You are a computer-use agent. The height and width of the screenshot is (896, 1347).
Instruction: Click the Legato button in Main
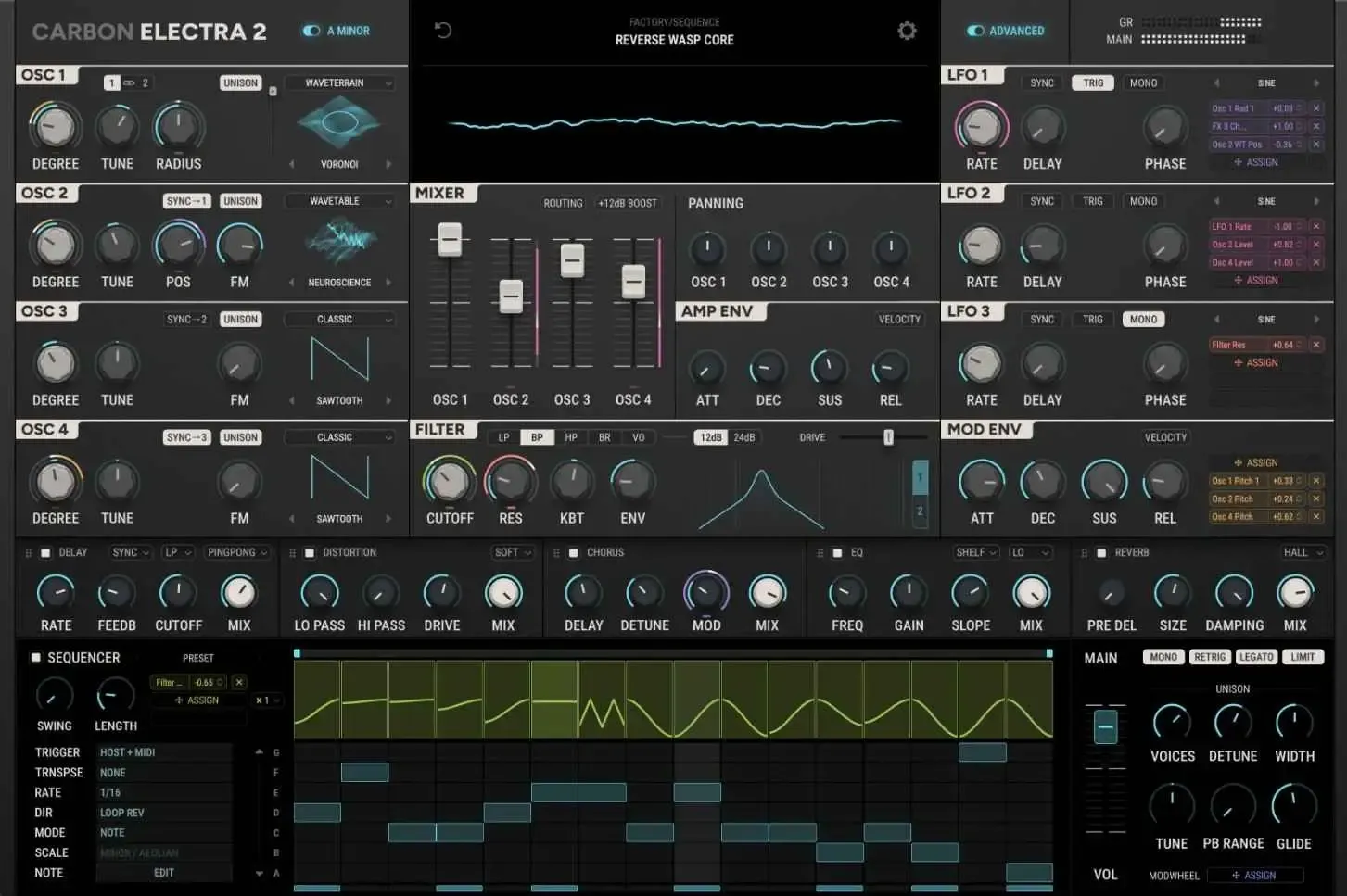point(1256,657)
